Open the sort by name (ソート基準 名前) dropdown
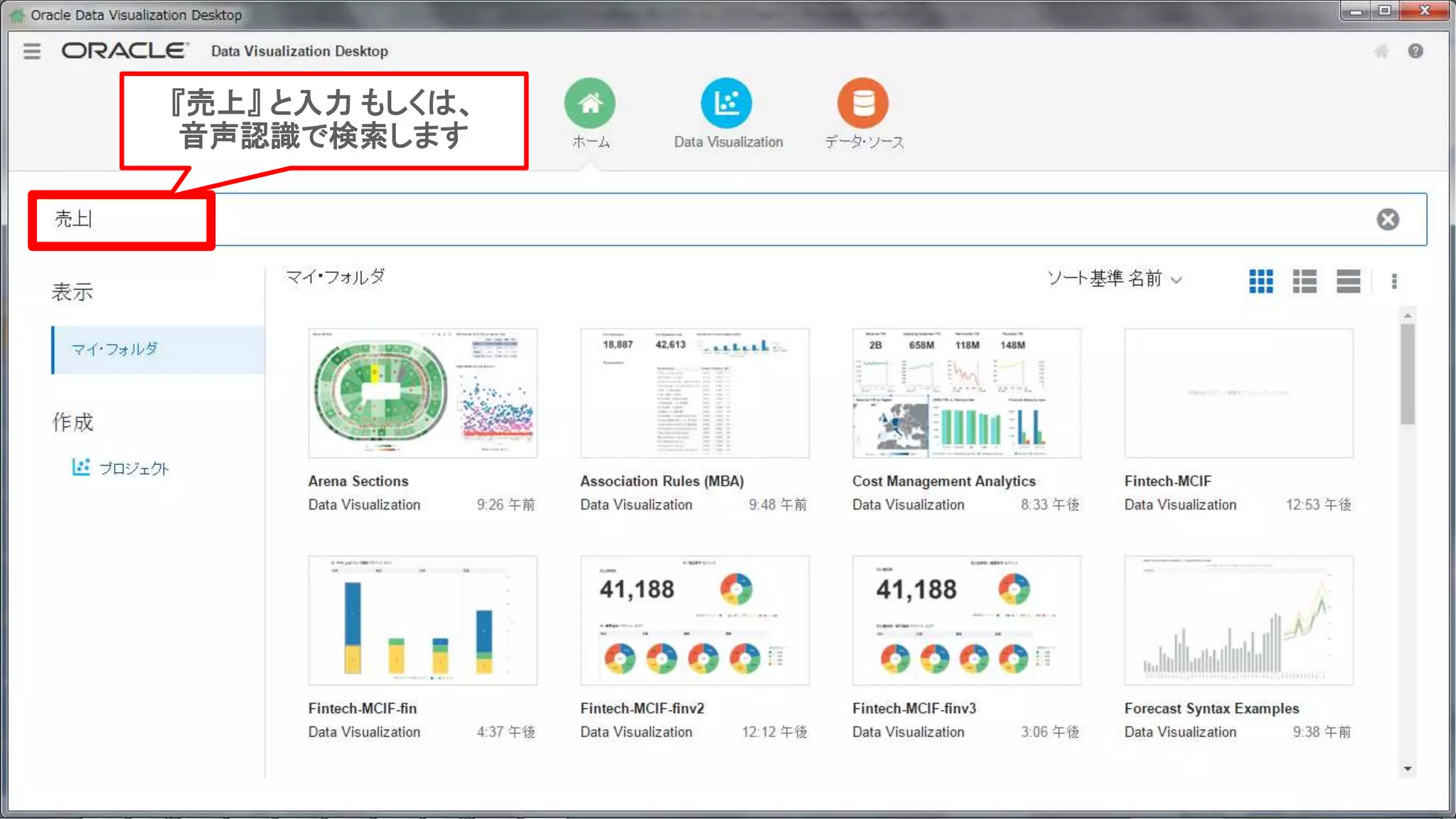 1114,279
